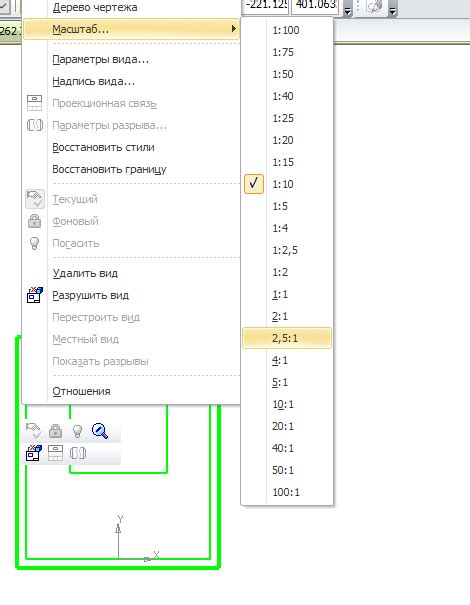Image resolution: width=470 pixels, height=605 pixels.
Task: Expand the Масштаб submenu arrow
Action: point(233,29)
